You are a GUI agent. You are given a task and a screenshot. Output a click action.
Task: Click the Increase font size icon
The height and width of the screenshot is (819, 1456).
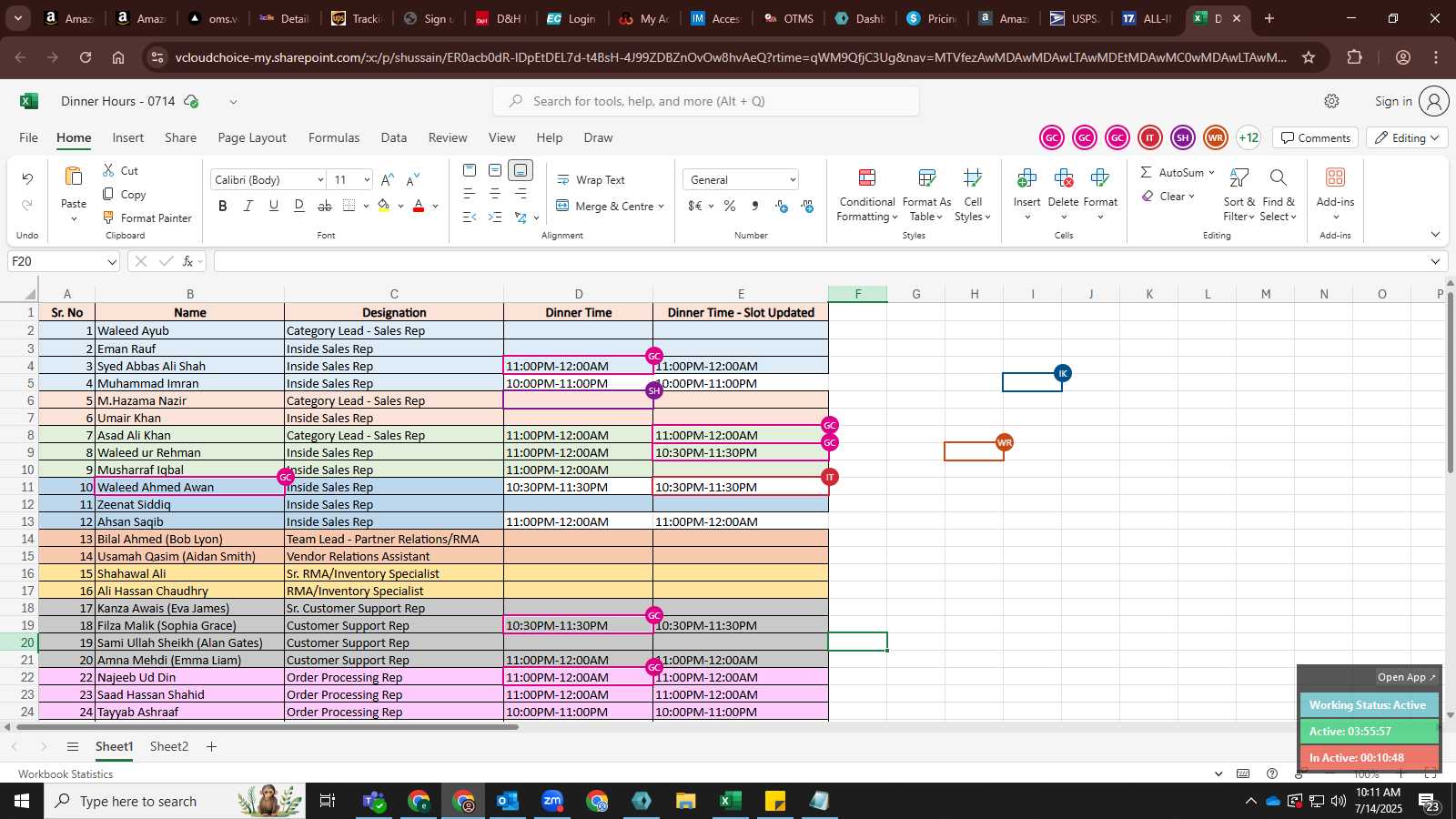coord(388,180)
